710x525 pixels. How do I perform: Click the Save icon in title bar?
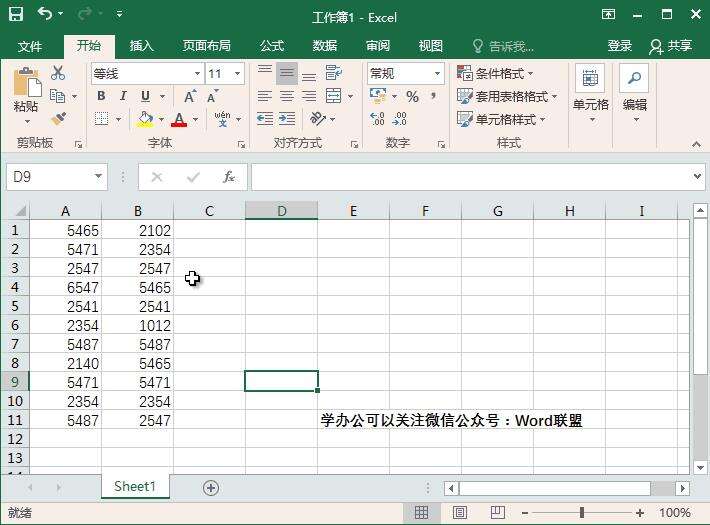(16, 16)
